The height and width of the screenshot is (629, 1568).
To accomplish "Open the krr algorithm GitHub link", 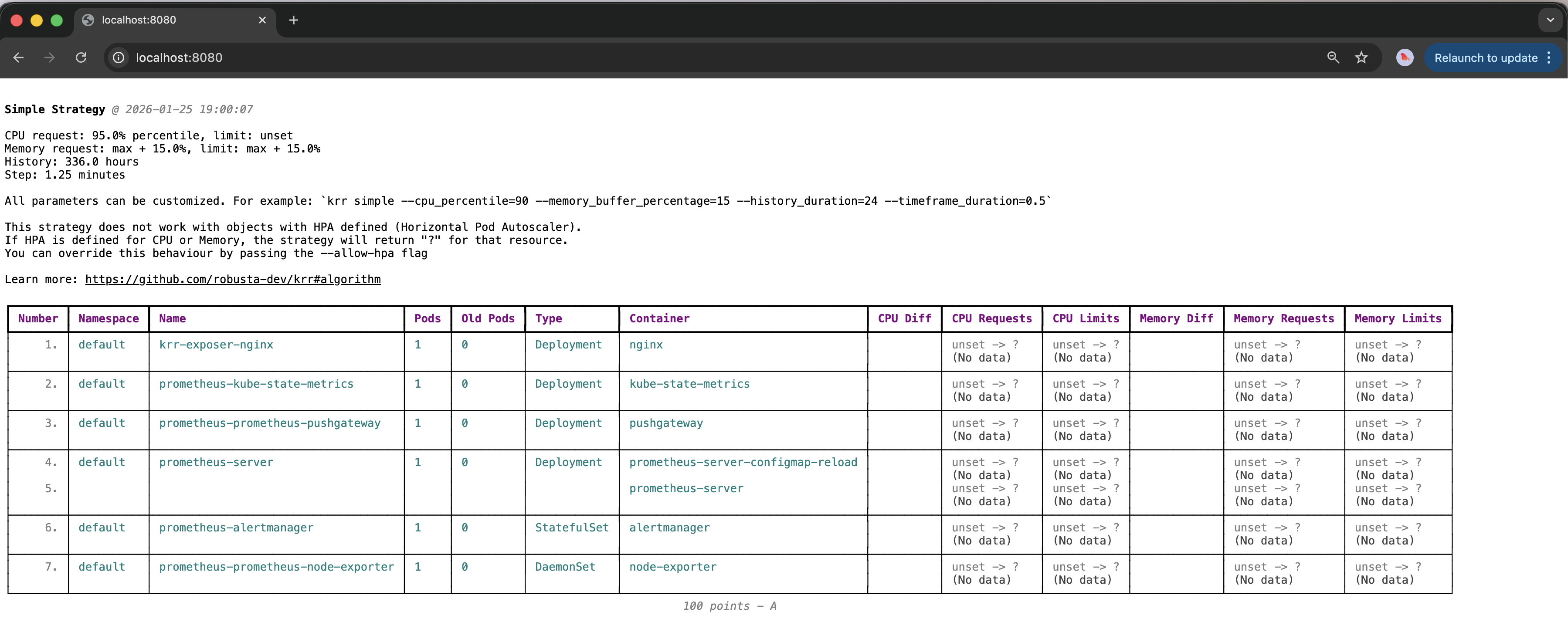I will 233,279.
